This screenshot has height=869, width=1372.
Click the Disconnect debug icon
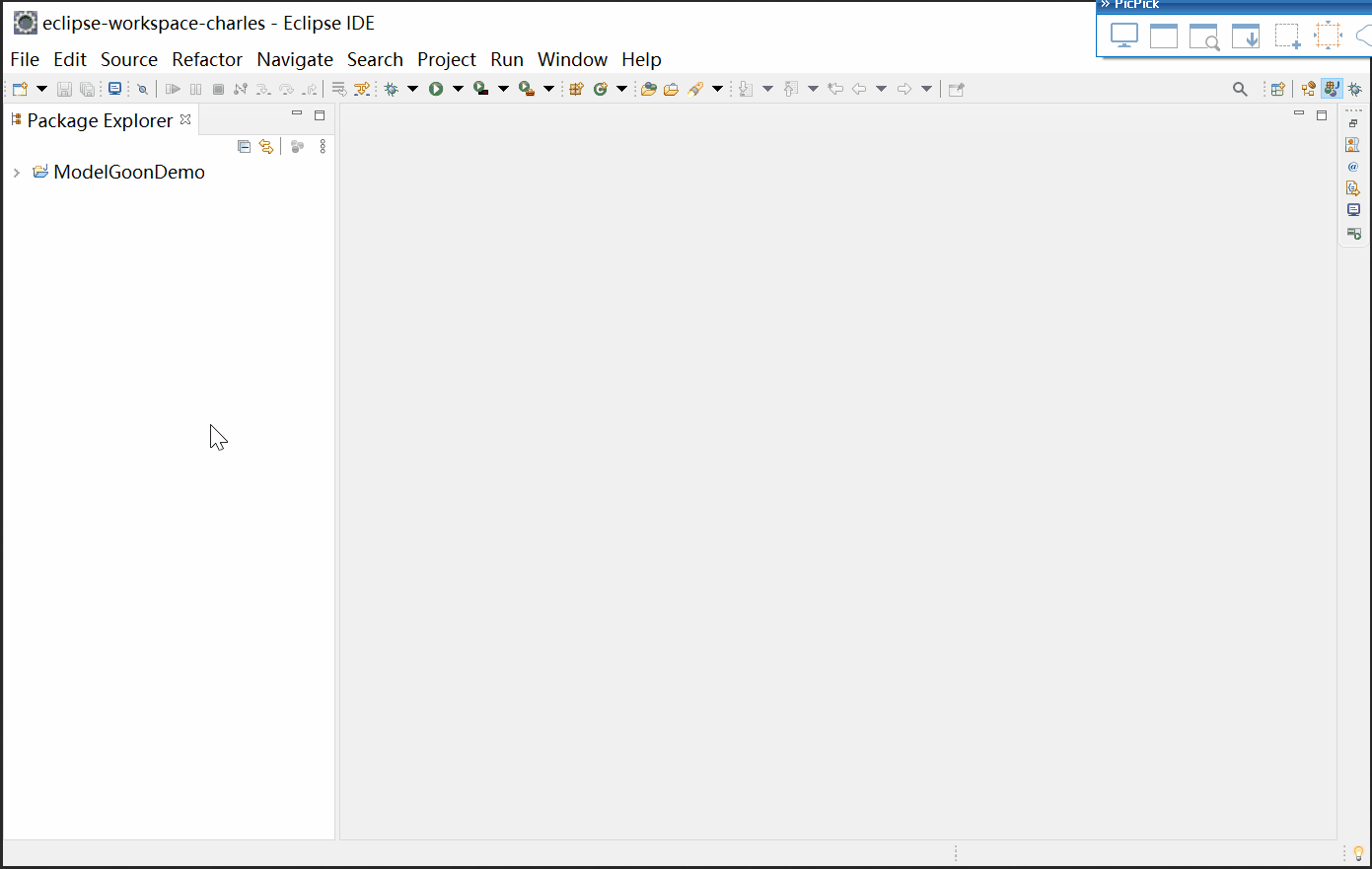point(240,89)
